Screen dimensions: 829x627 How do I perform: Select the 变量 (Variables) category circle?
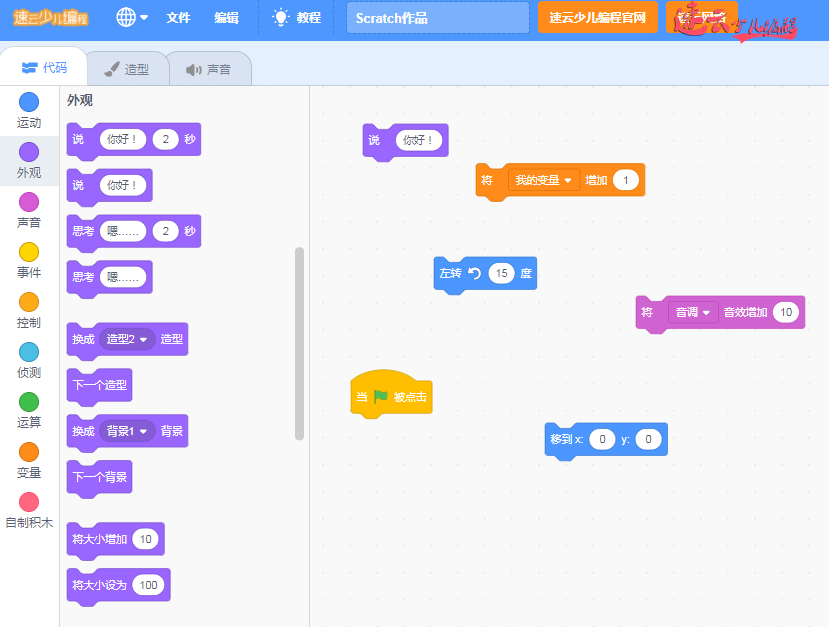tap(29, 452)
